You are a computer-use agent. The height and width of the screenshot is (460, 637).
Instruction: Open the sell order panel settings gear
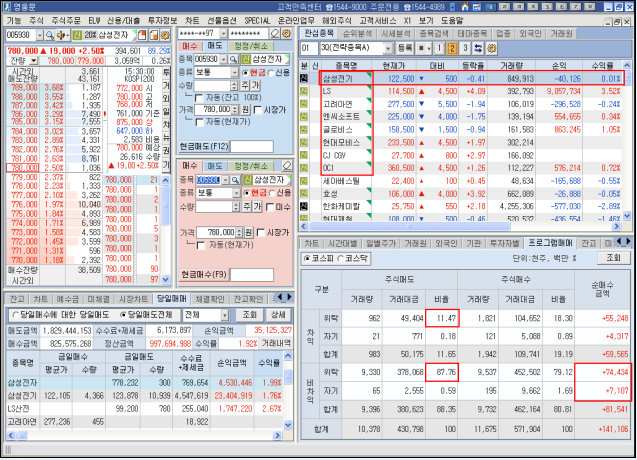pyautogui.click(x=286, y=33)
